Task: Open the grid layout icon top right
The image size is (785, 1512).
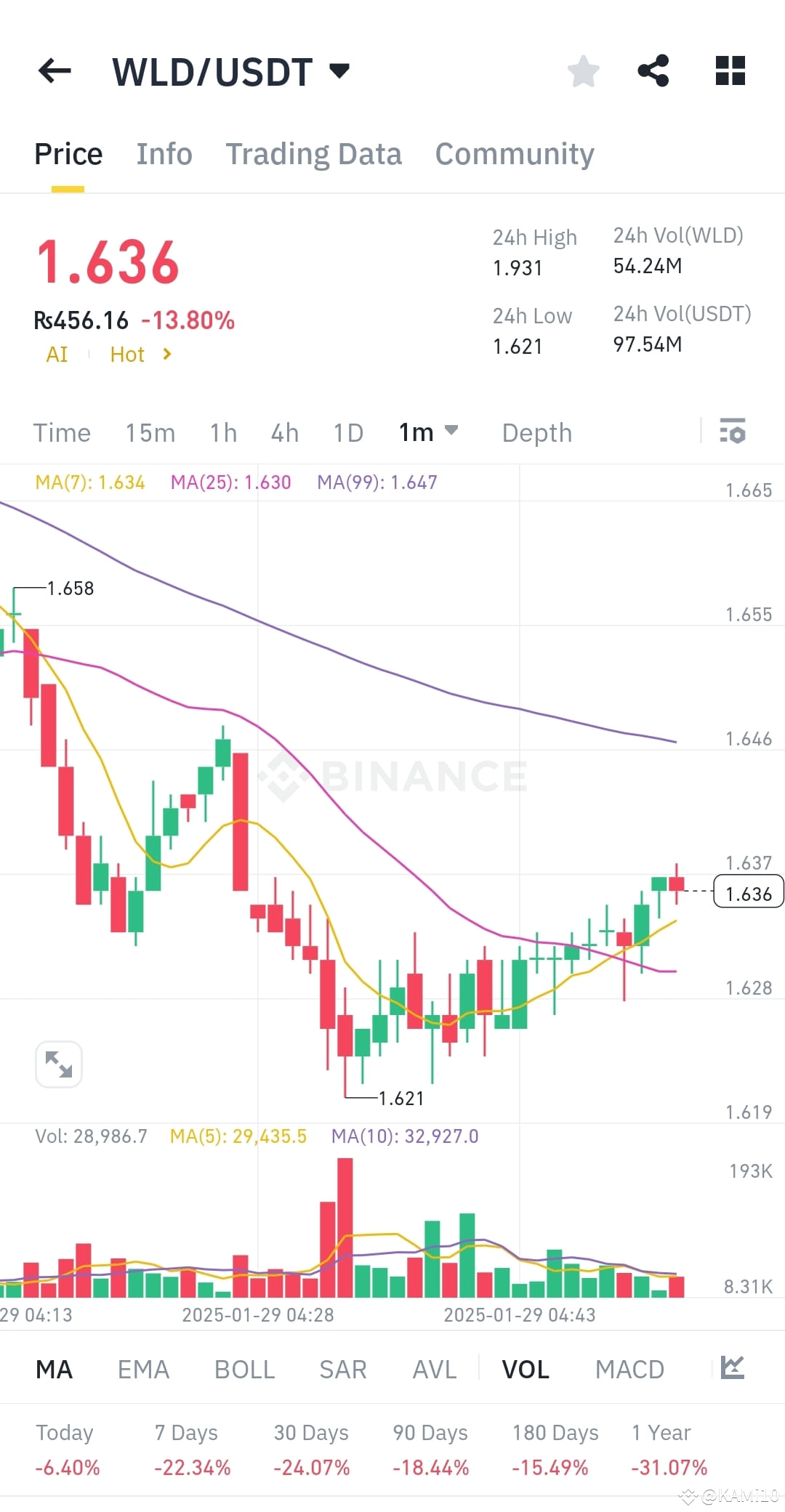Action: [730, 70]
